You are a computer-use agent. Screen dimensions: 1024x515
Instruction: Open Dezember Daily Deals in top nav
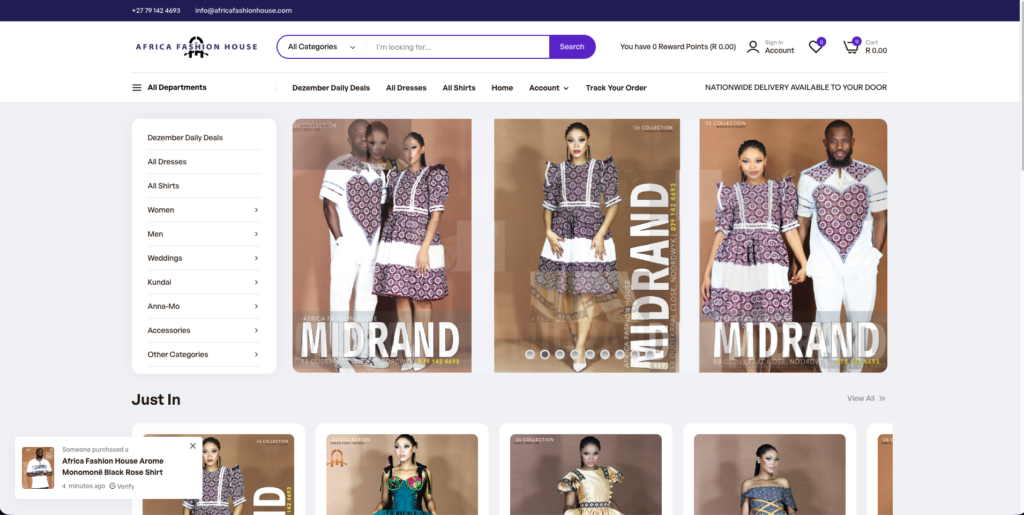(x=331, y=87)
